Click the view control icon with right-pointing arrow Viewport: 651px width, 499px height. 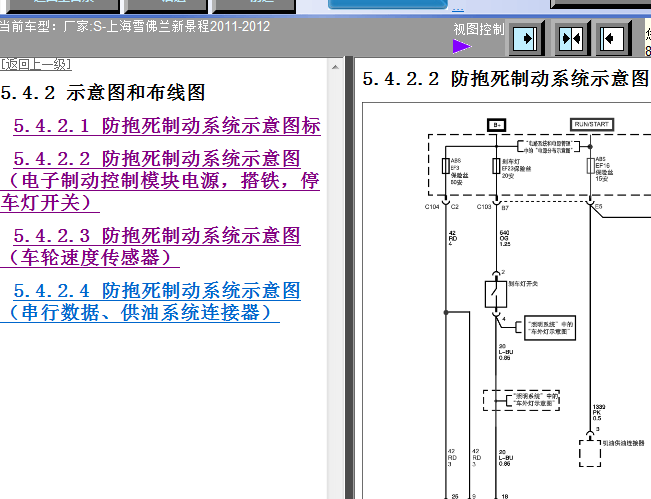click(526, 39)
